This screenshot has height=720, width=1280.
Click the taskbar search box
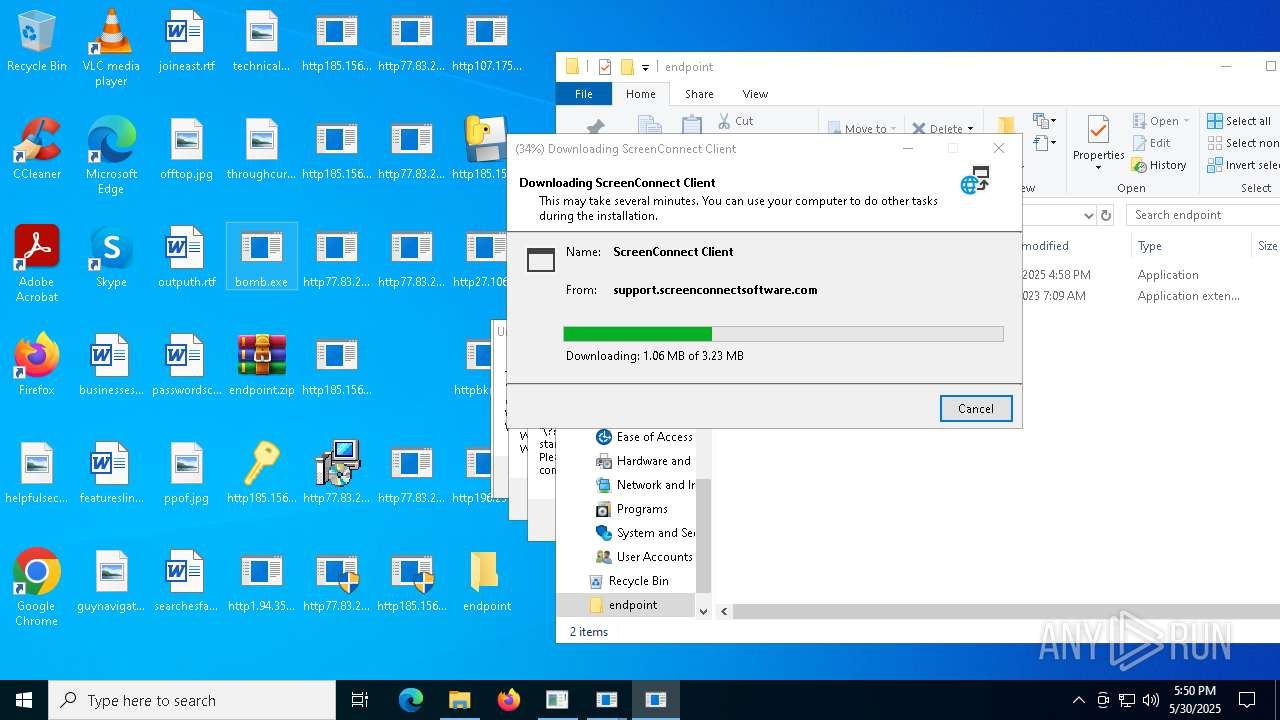(192, 700)
